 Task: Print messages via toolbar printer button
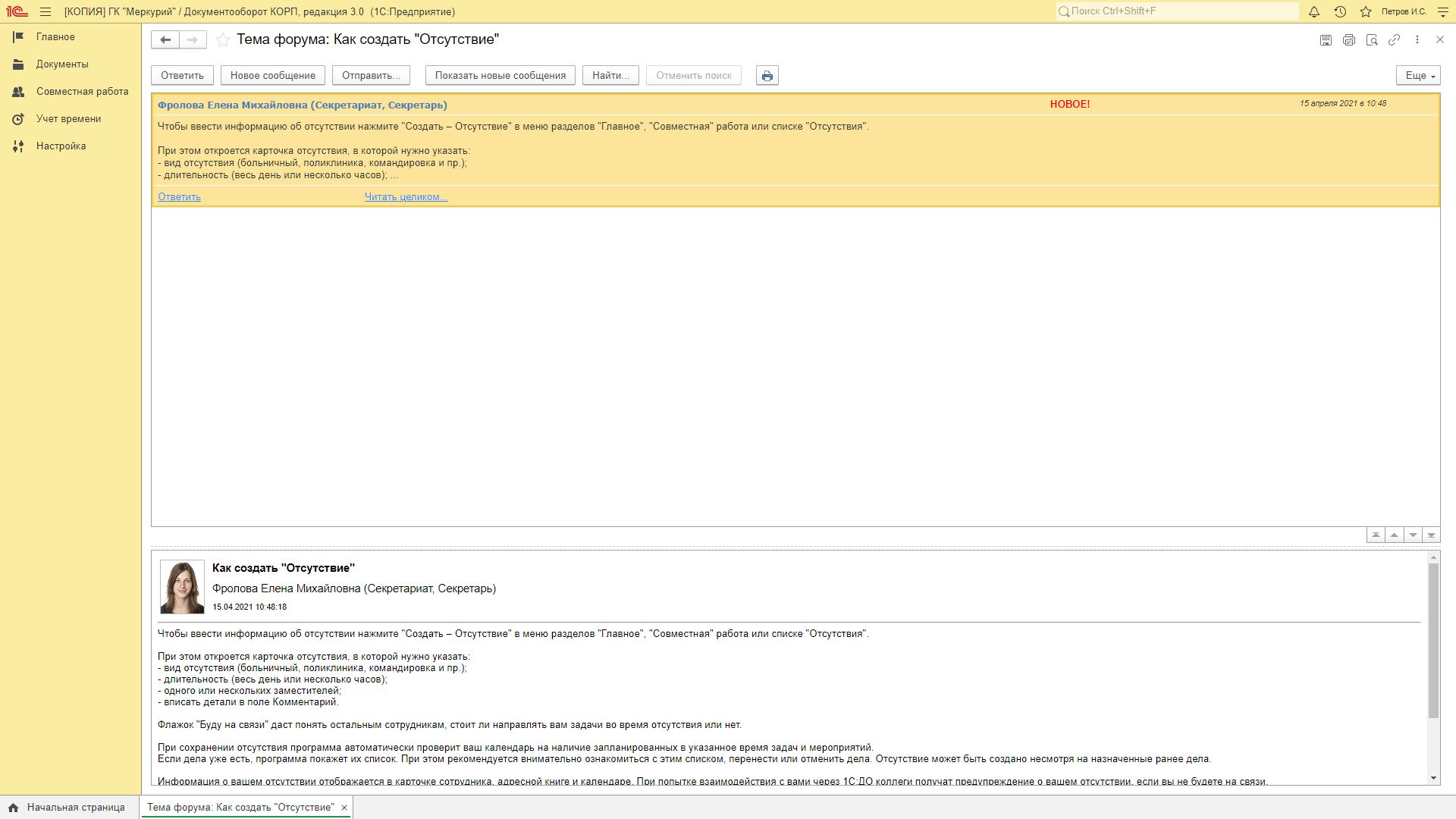[x=767, y=76]
